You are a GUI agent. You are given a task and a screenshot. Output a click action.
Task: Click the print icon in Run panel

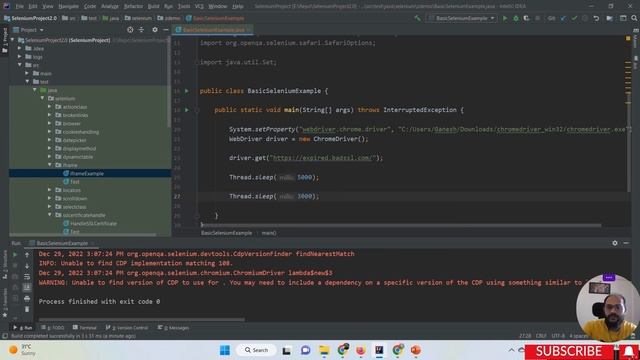tap(27, 298)
